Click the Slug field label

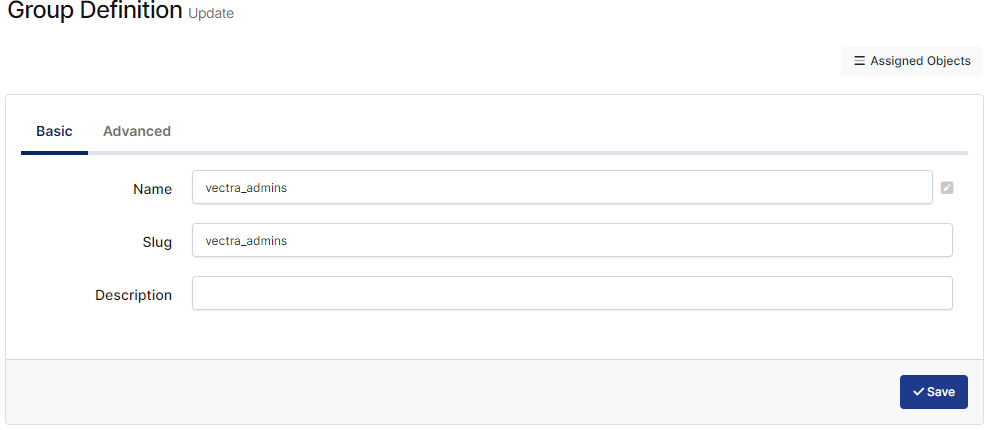(x=156, y=242)
